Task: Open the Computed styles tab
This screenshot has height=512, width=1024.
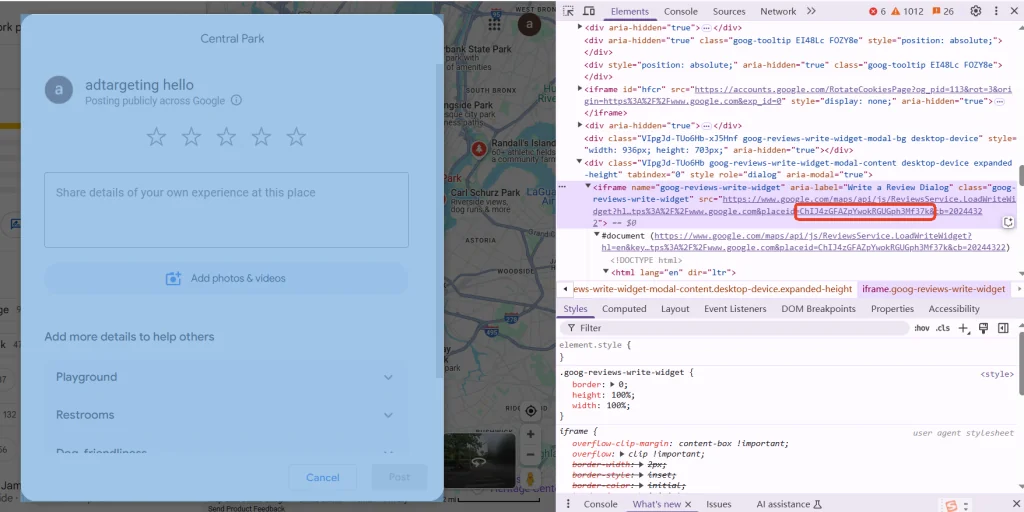Action: tap(624, 309)
